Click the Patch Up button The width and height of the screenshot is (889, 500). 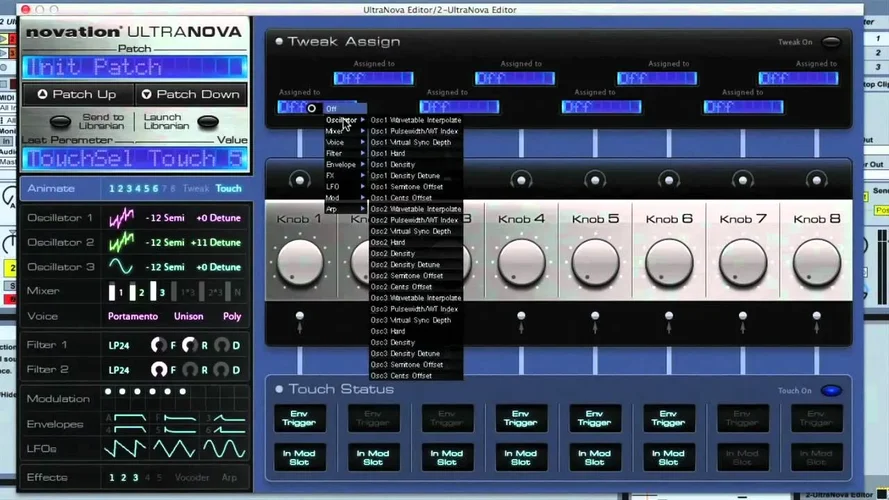(78, 94)
